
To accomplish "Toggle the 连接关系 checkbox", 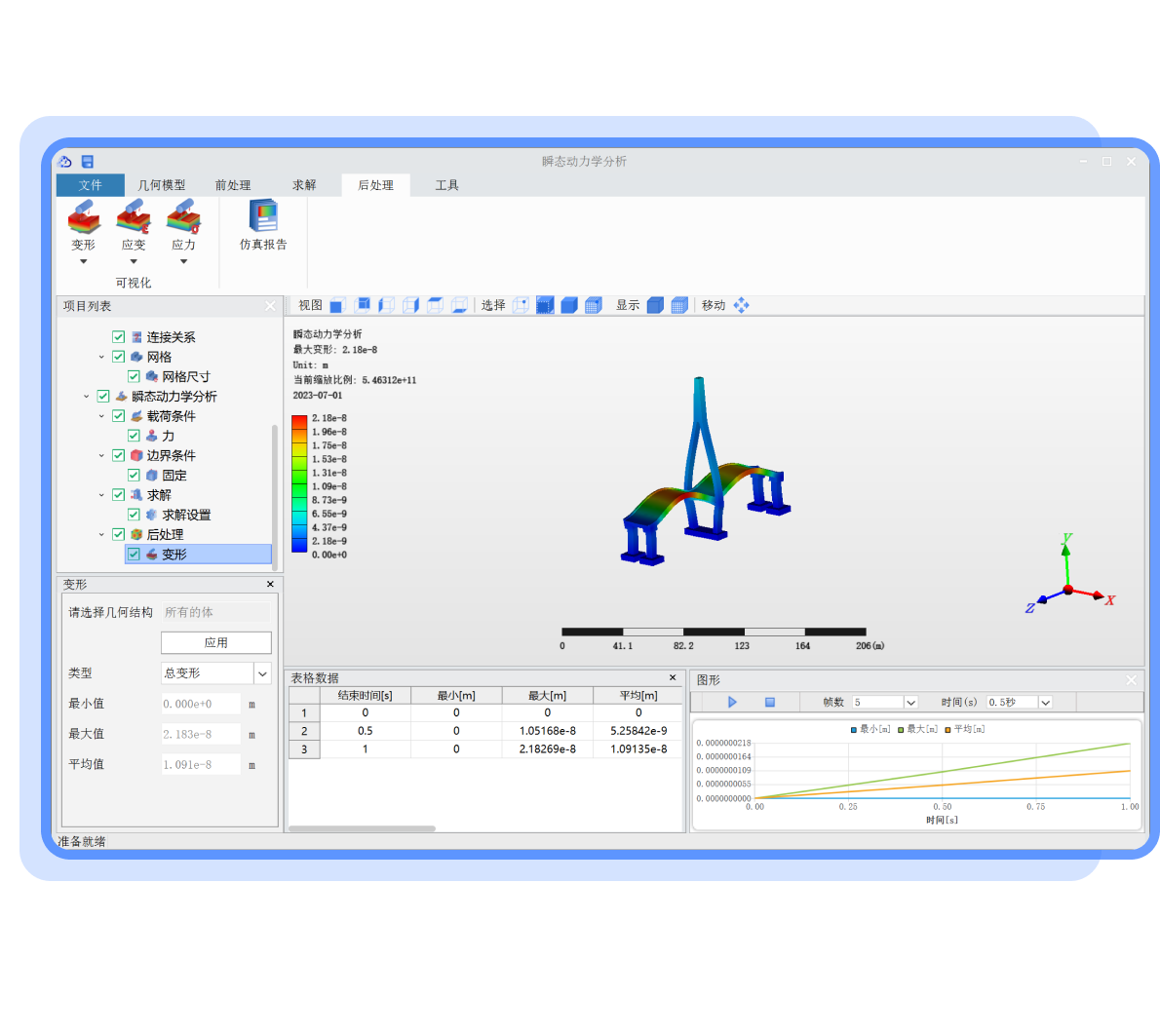I will tap(118, 337).
